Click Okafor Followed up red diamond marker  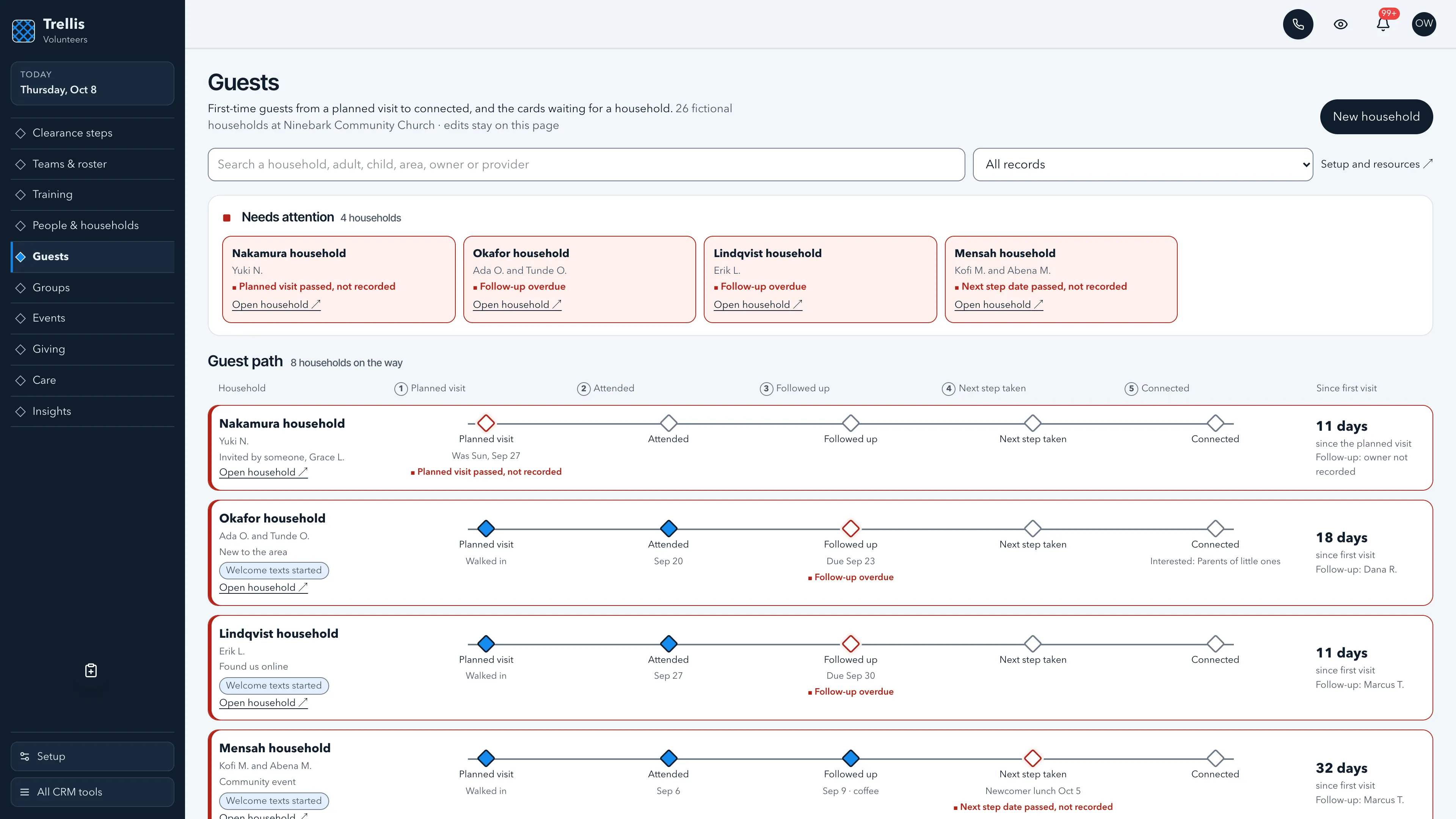(850, 529)
